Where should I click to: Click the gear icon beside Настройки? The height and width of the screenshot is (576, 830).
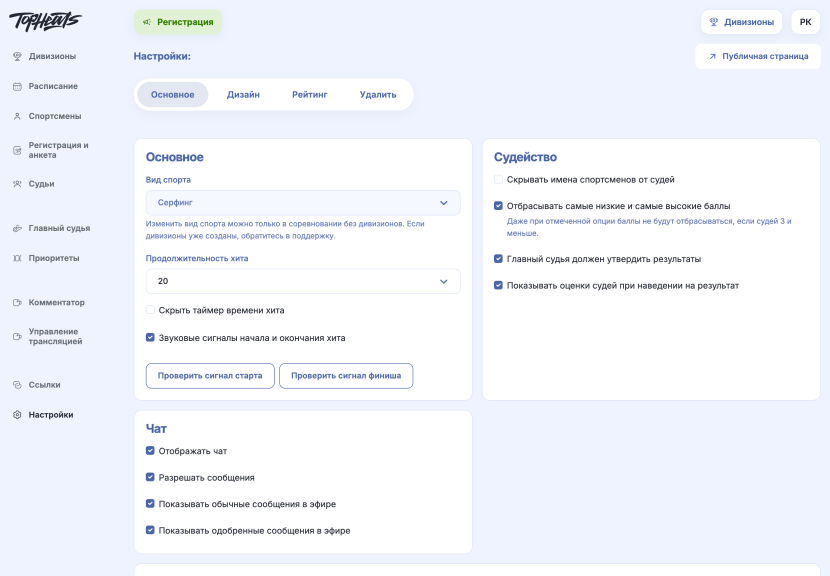pyautogui.click(x=17, y=415)
